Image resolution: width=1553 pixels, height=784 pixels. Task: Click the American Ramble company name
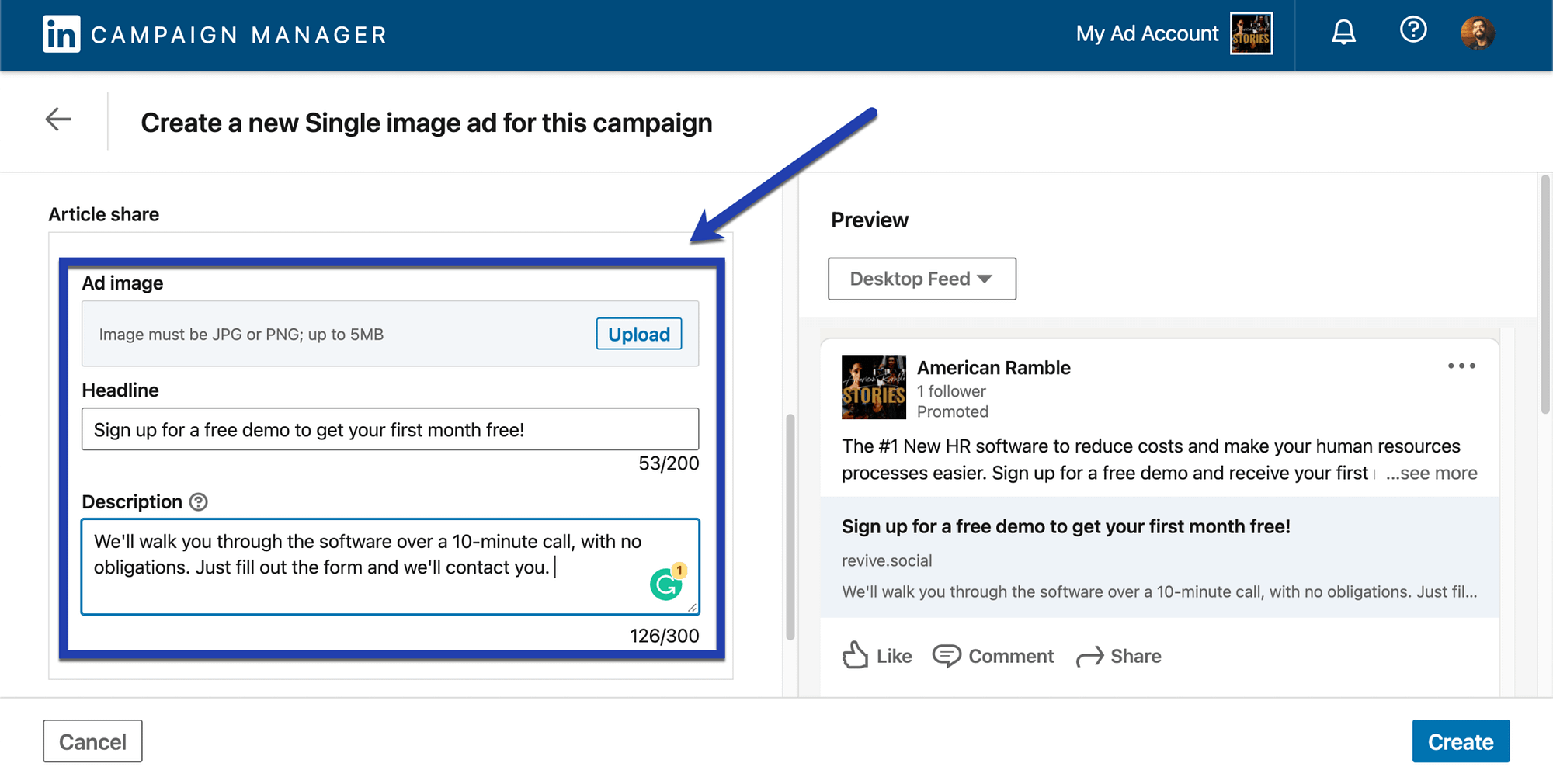(x=994, y=368)
